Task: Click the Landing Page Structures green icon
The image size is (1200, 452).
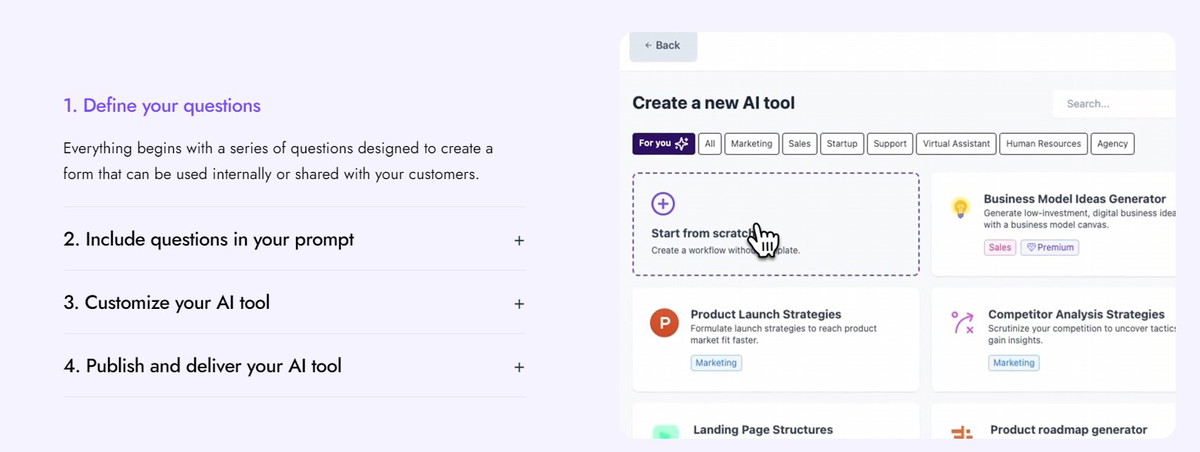Action: click(x=663, y=434)
